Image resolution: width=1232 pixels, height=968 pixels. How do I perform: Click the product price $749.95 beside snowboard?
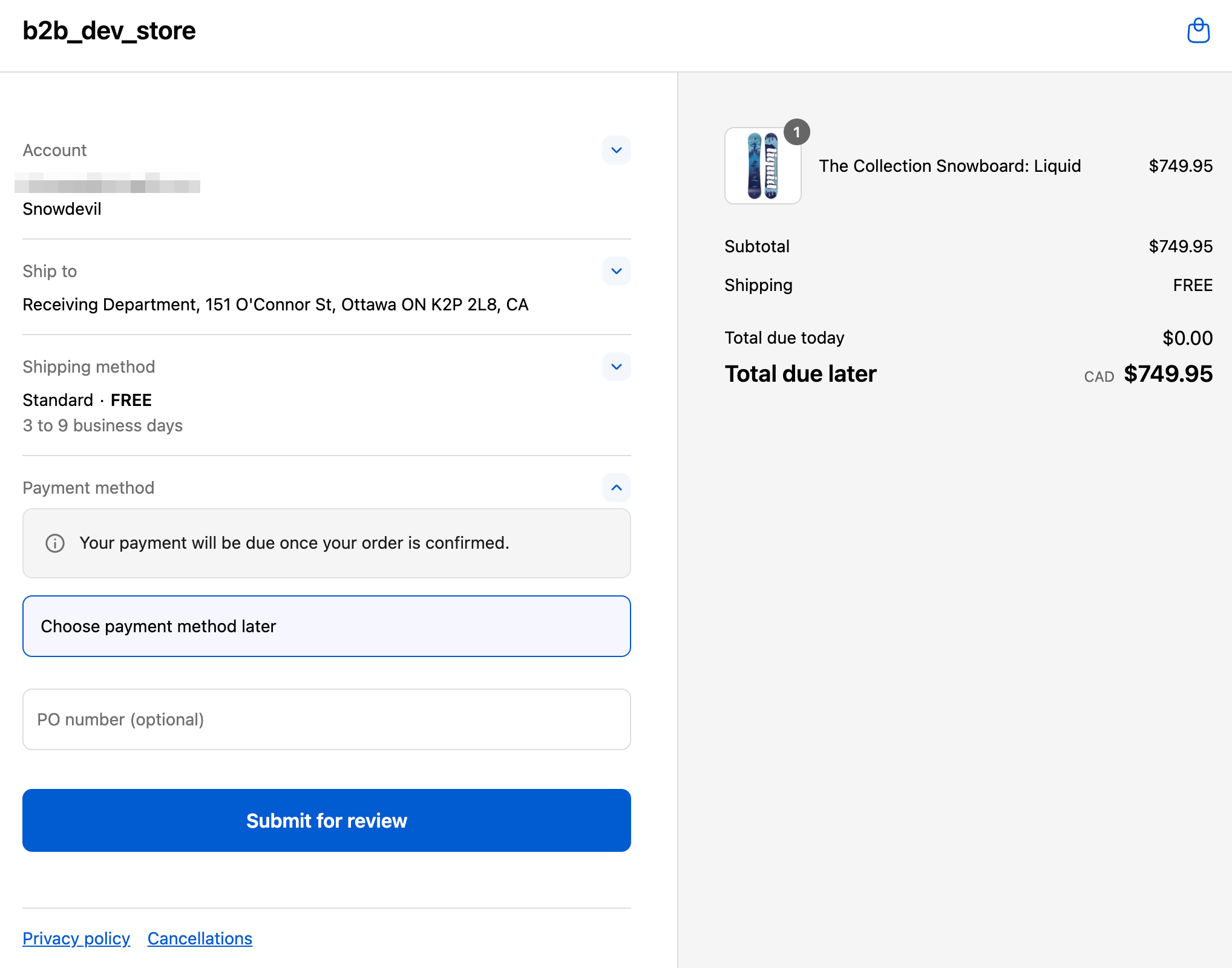point(1181,166)
